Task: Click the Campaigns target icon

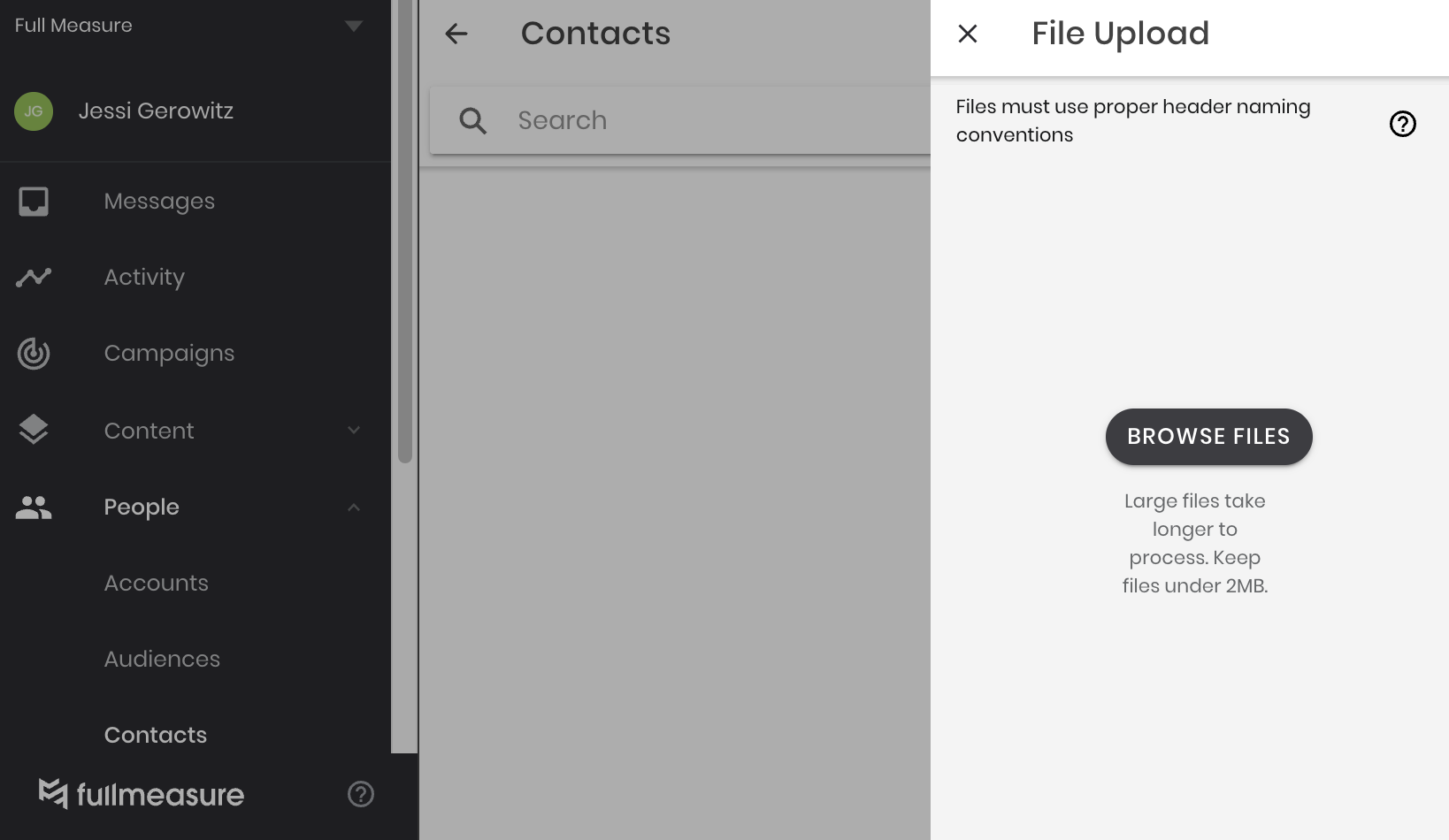Action: coord(34,354)
